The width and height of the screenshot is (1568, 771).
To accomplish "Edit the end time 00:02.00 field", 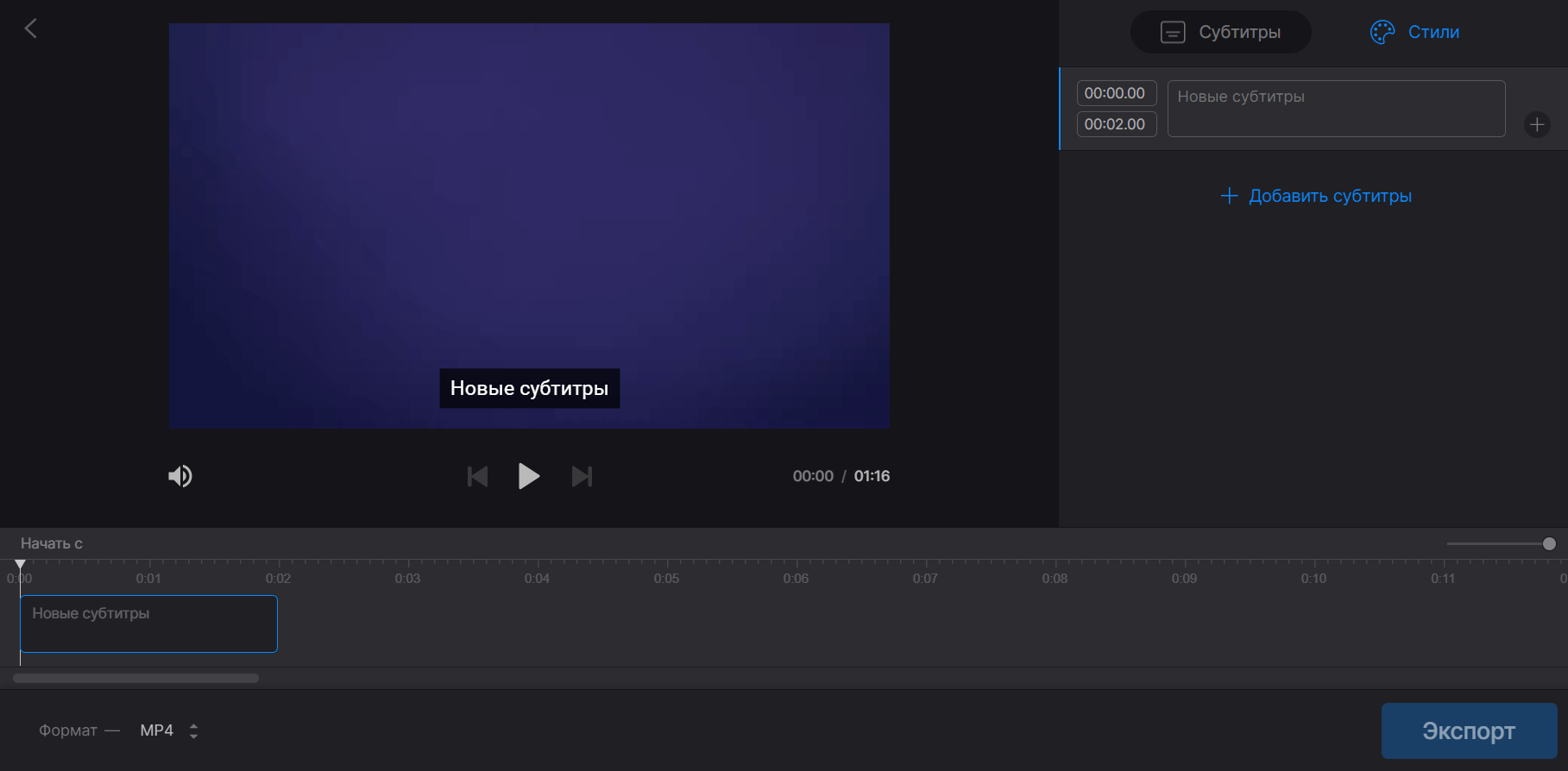I will click(1116, 124).
